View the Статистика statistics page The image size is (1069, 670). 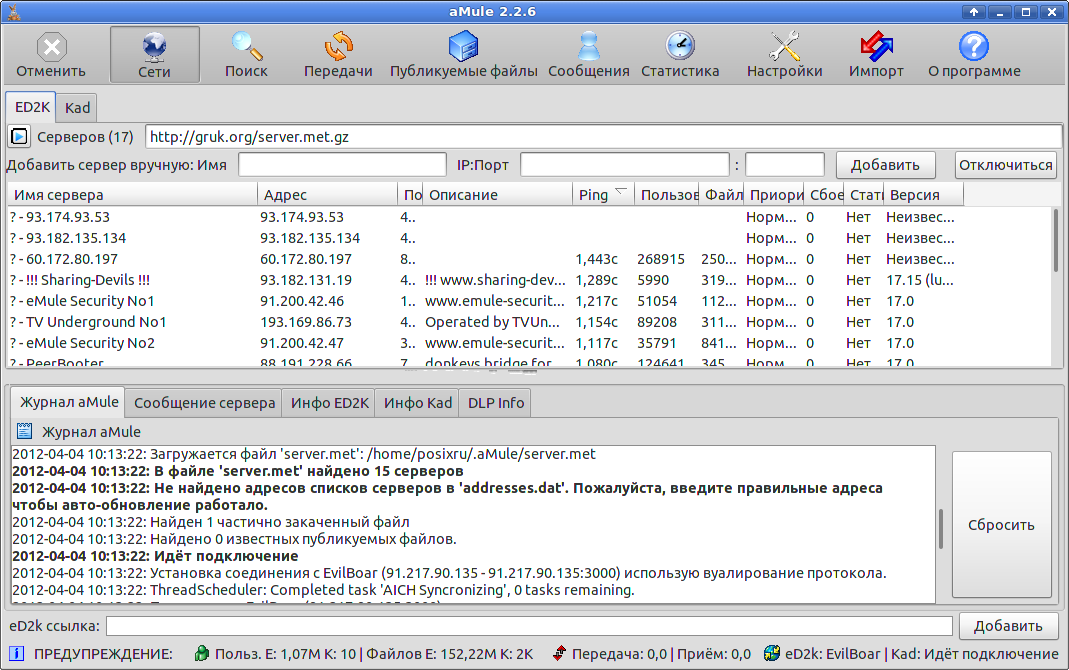(x=680, y=55)
